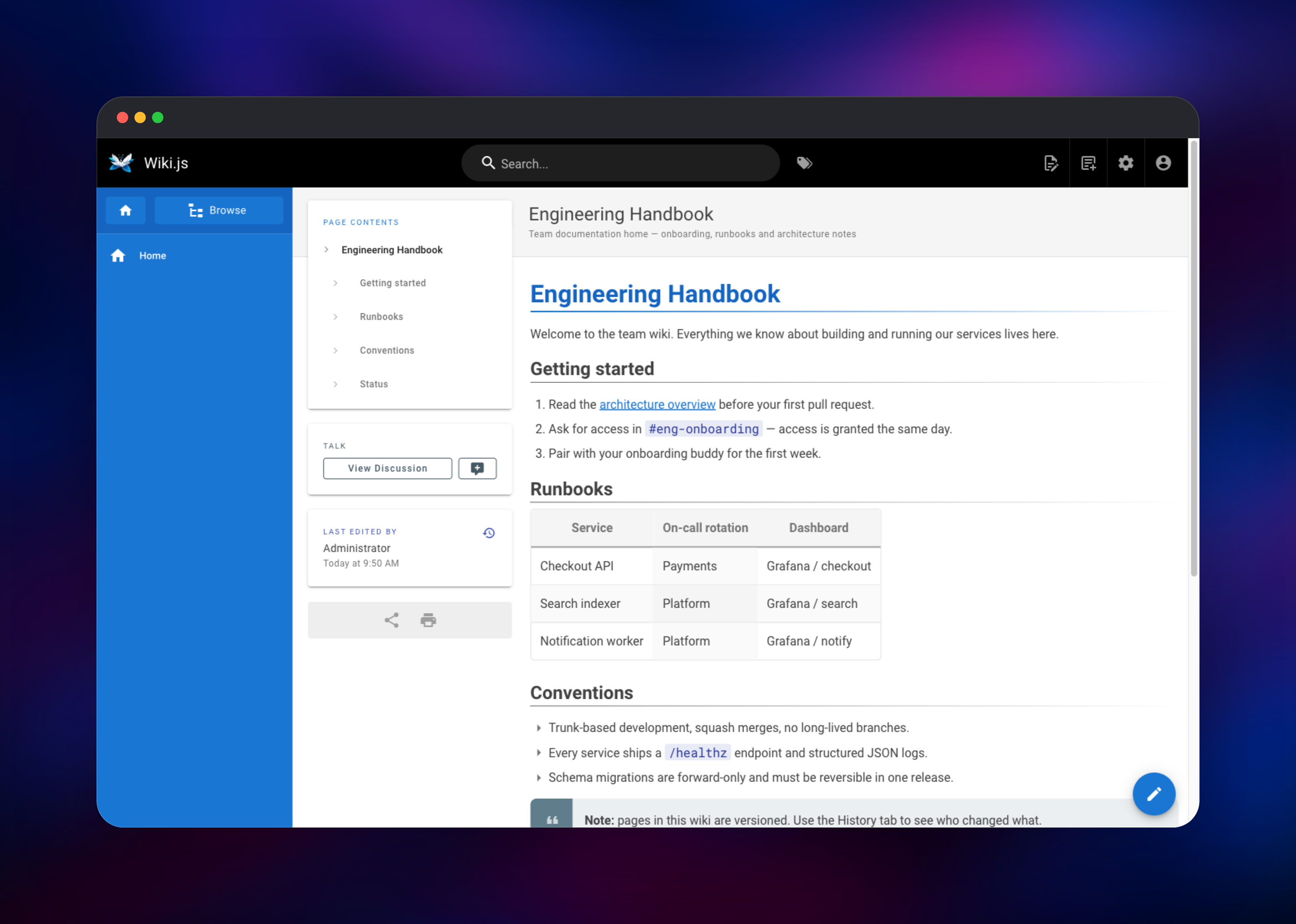Click the Today at 9:50 AM timestamp
This screenshot has width=1296, height=924.
(361, 563)
